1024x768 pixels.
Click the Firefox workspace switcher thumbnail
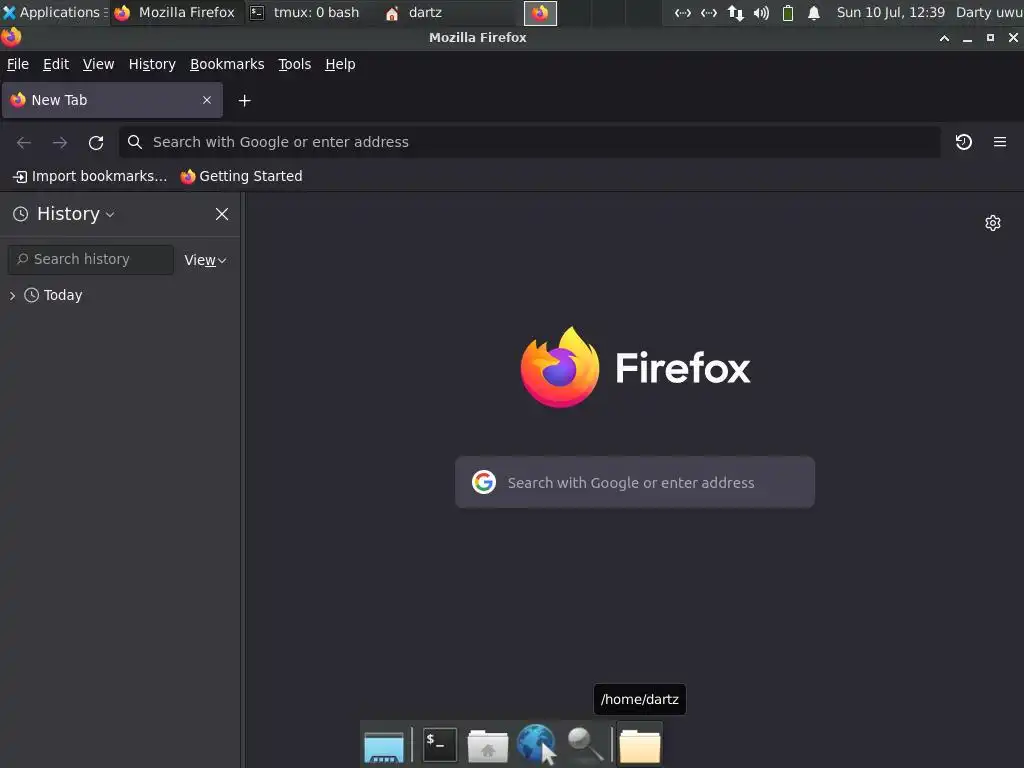540,13
